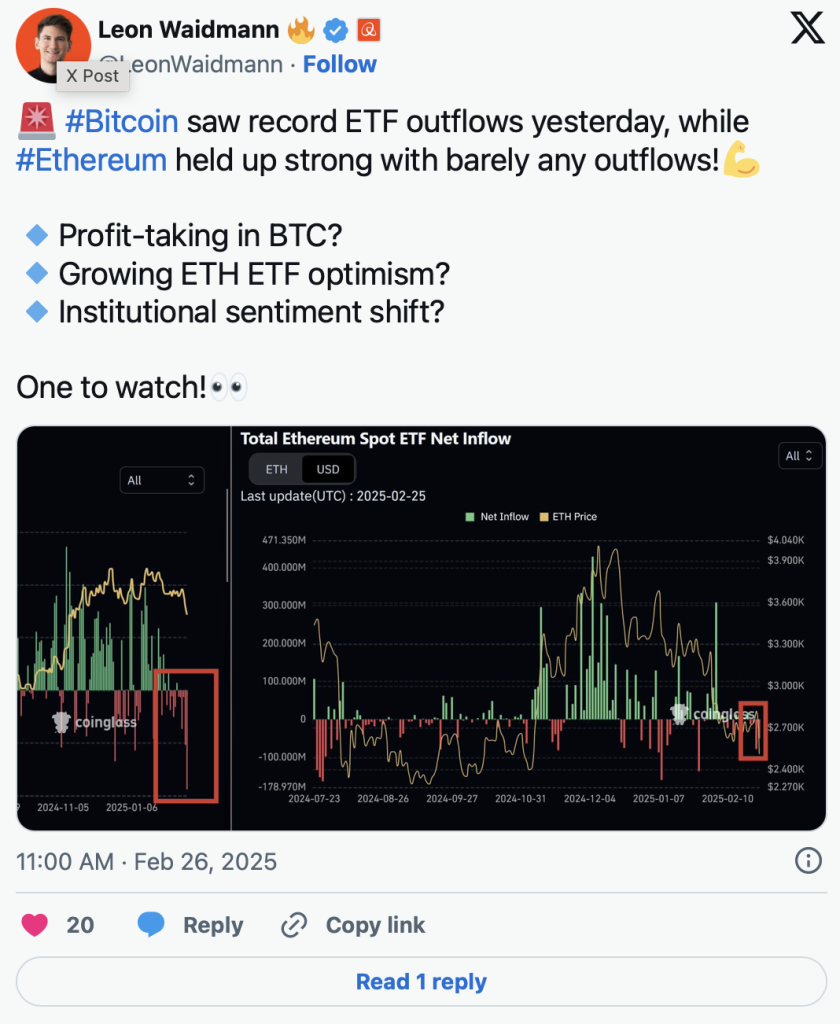This screenshot has width=840, height=1024.
Task: Open the #Bitcoin hashtag link
Action: (x=121, y=121)
